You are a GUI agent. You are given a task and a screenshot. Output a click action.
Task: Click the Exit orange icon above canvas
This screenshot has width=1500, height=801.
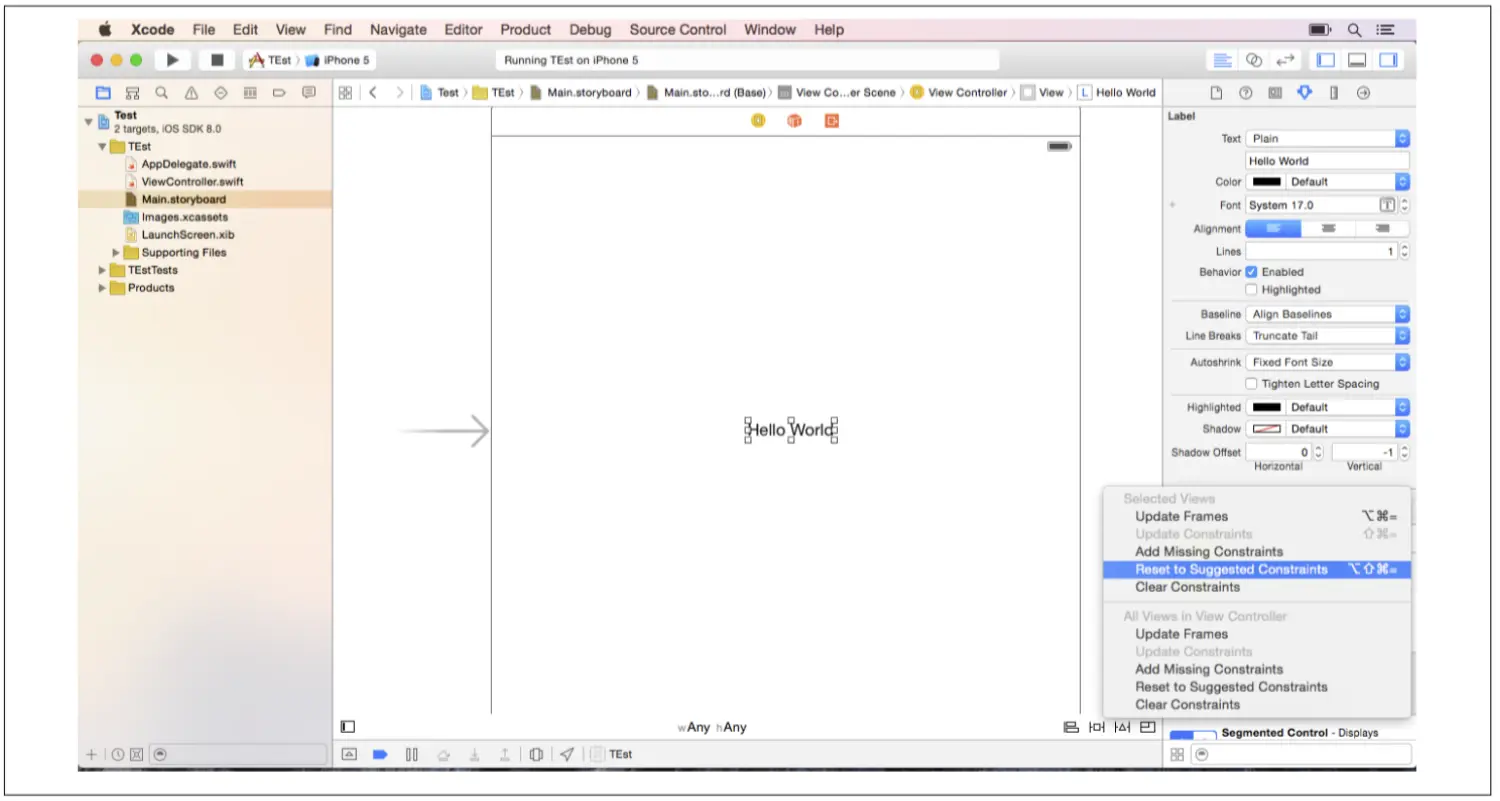(831, 120)
